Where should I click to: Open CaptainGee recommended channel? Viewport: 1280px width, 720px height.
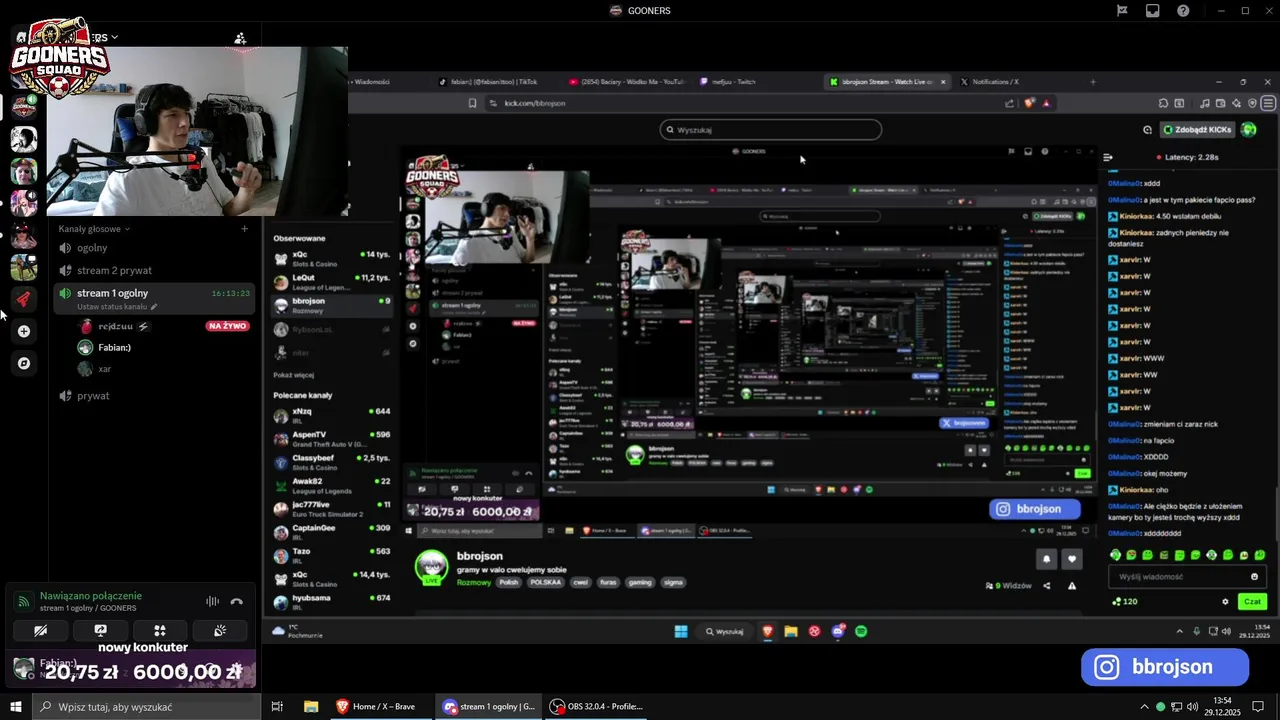click(332, 532)
